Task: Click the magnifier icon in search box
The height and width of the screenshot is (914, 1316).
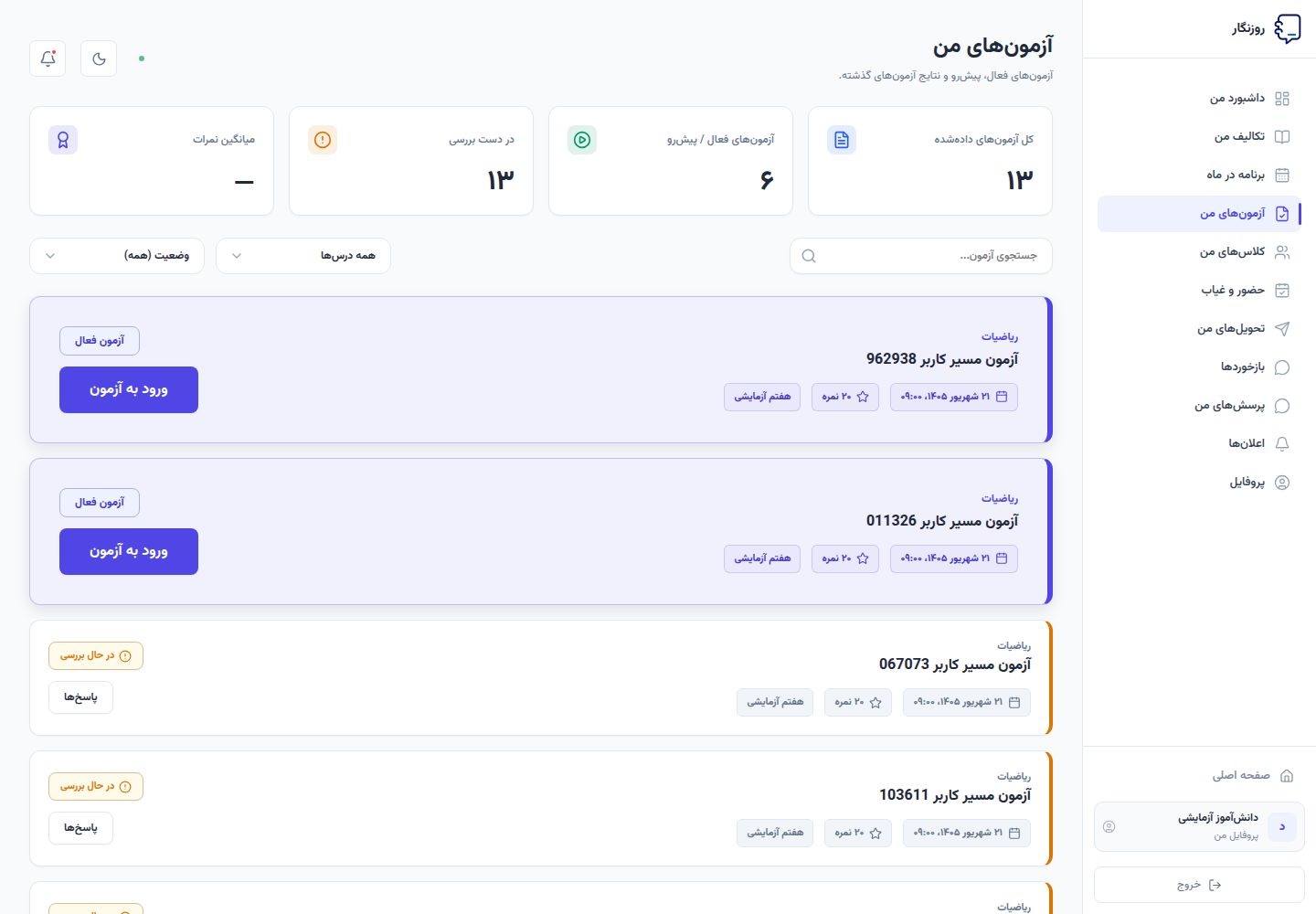Action: [x=809, y=256]
